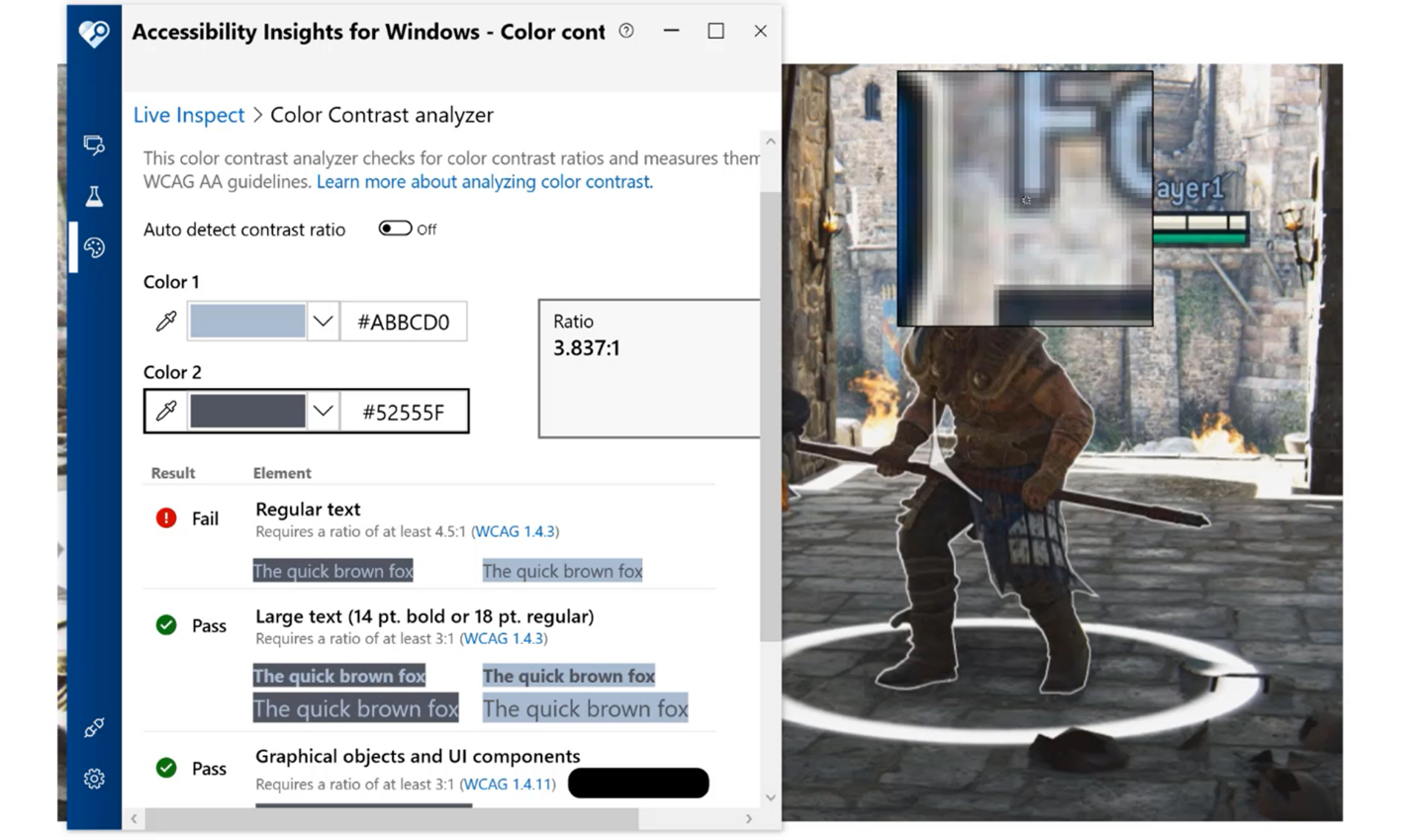
Task: Pick Color 2 with the eyedropper
Action: tap(166, 411)
